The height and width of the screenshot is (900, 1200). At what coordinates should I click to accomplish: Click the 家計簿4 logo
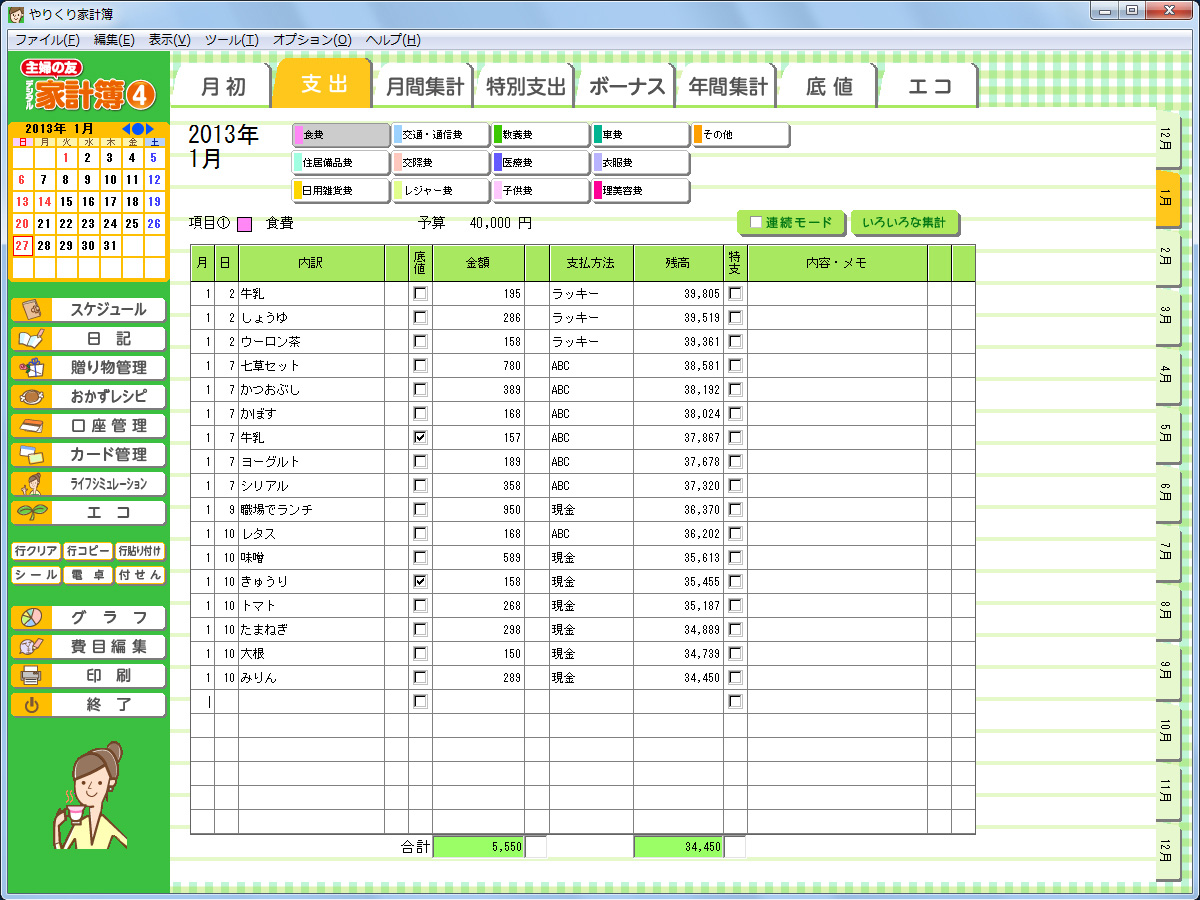tap(88, 86)
